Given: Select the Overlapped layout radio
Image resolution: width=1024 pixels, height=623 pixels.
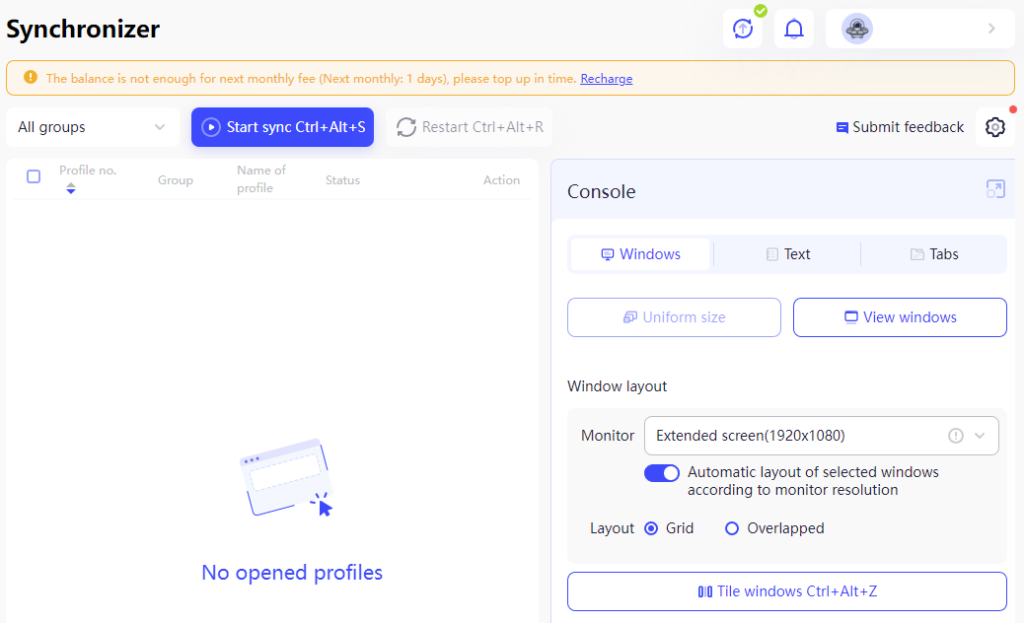Looking at the screenshot, I should [731, 528].
